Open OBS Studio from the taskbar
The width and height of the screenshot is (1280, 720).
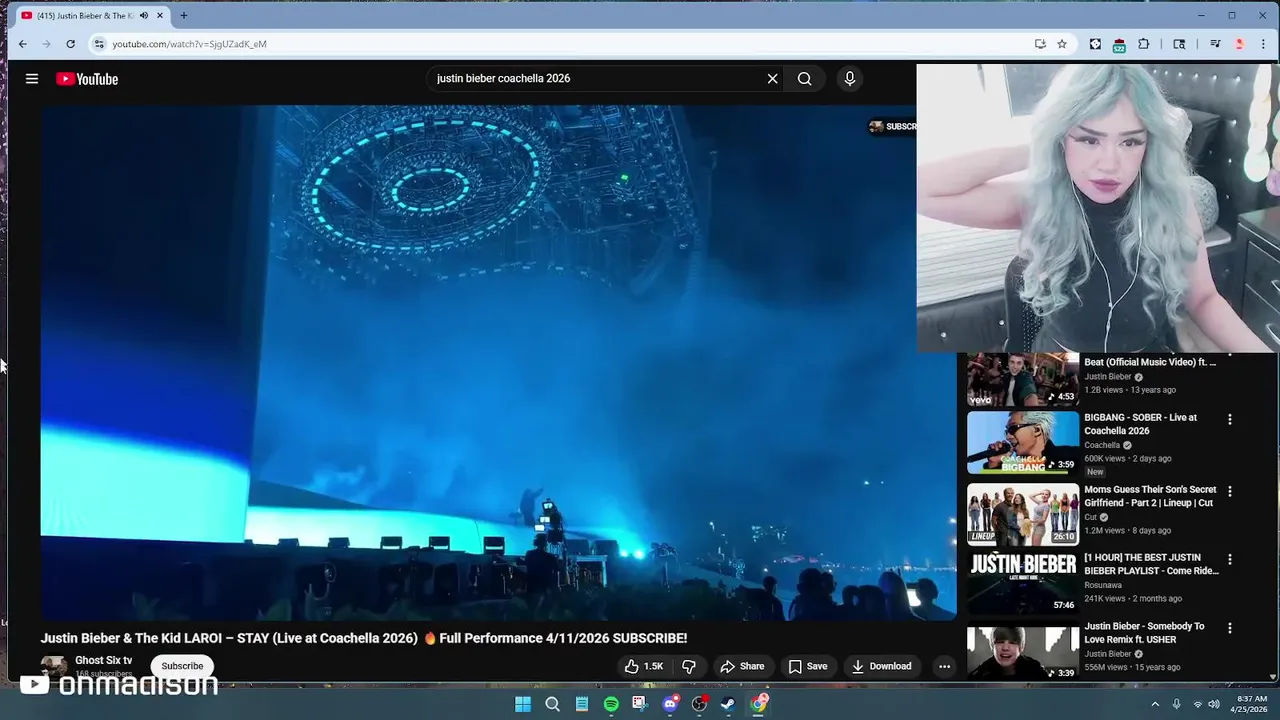[699, 704]
